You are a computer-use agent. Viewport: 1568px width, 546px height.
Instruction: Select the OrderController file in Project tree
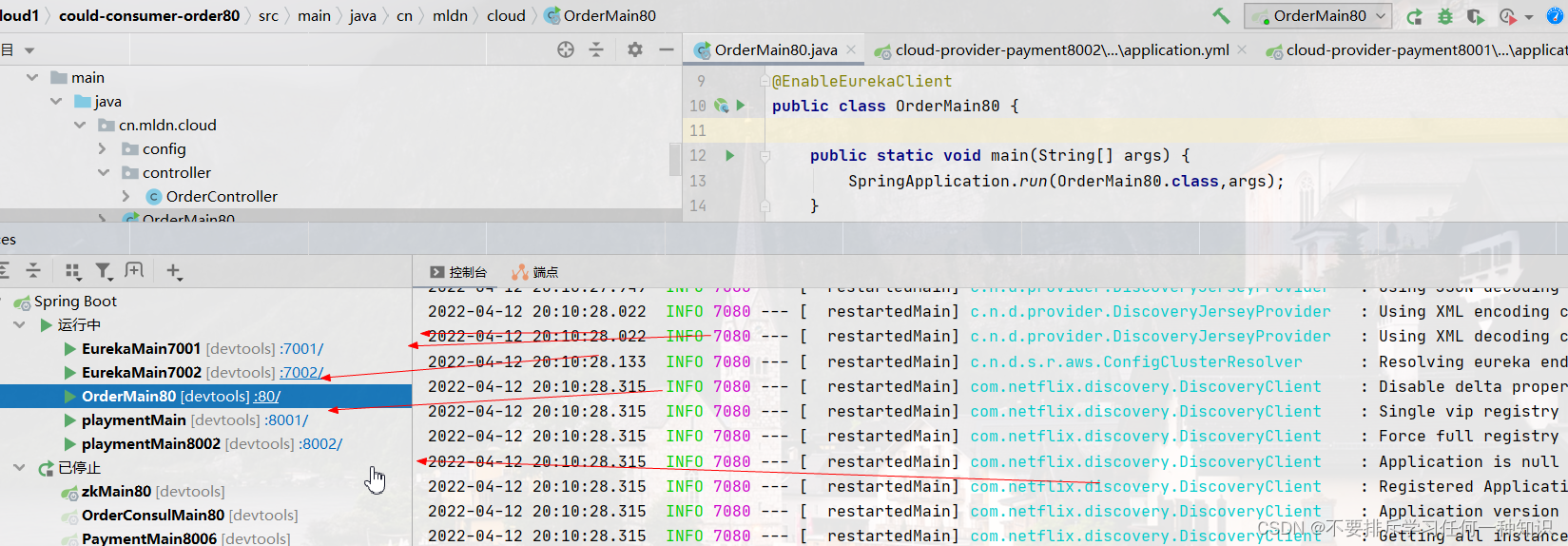click(x=222, y=196)
